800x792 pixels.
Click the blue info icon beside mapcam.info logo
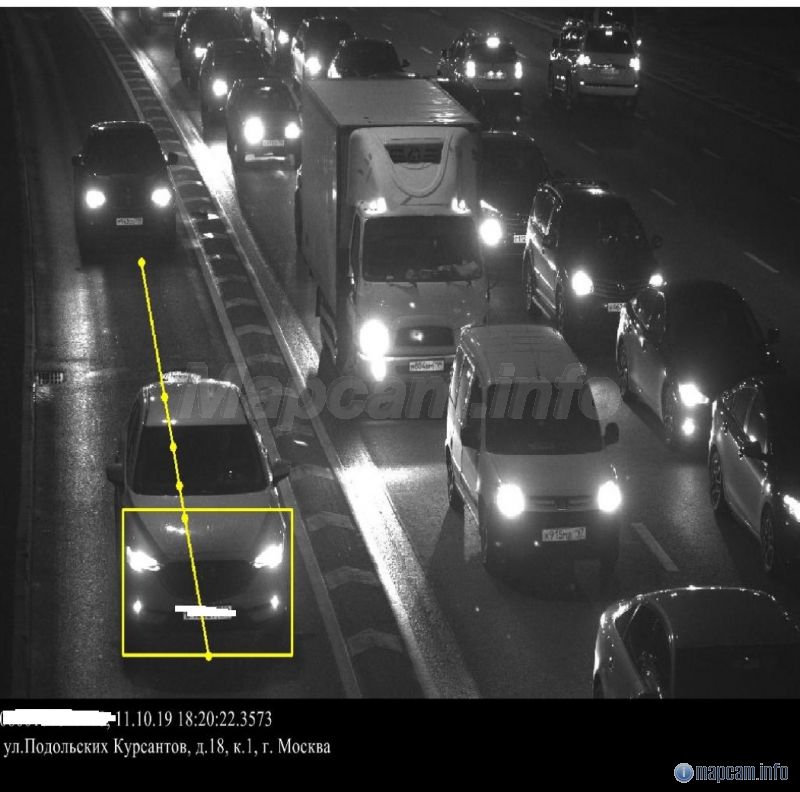click(x=683, y=773)
